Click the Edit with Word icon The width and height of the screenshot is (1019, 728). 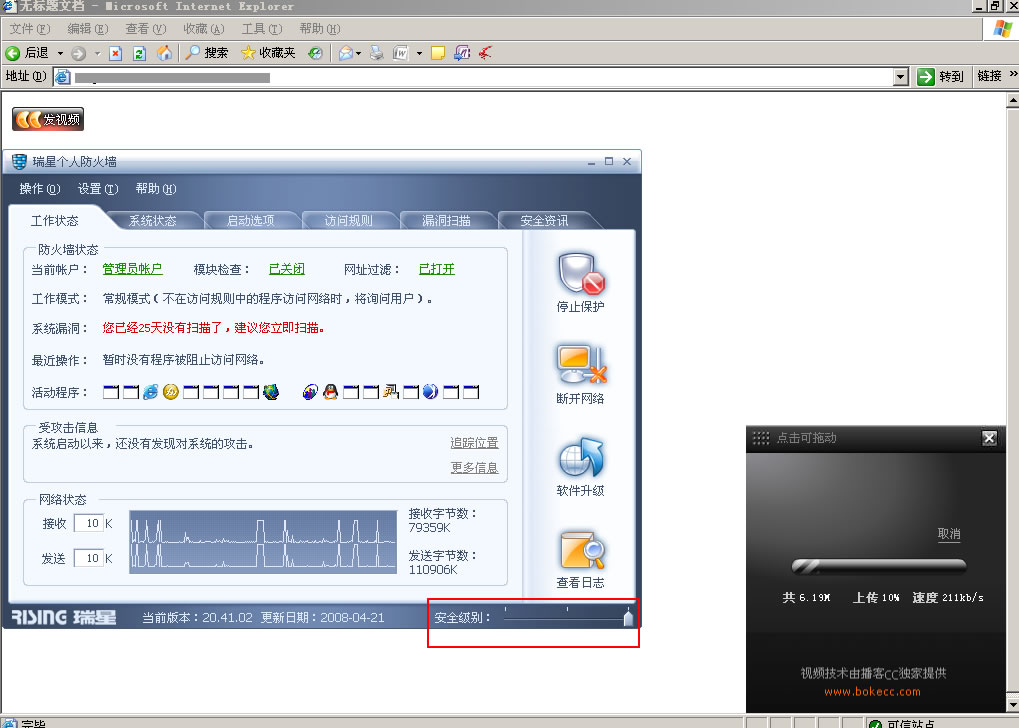400,53
